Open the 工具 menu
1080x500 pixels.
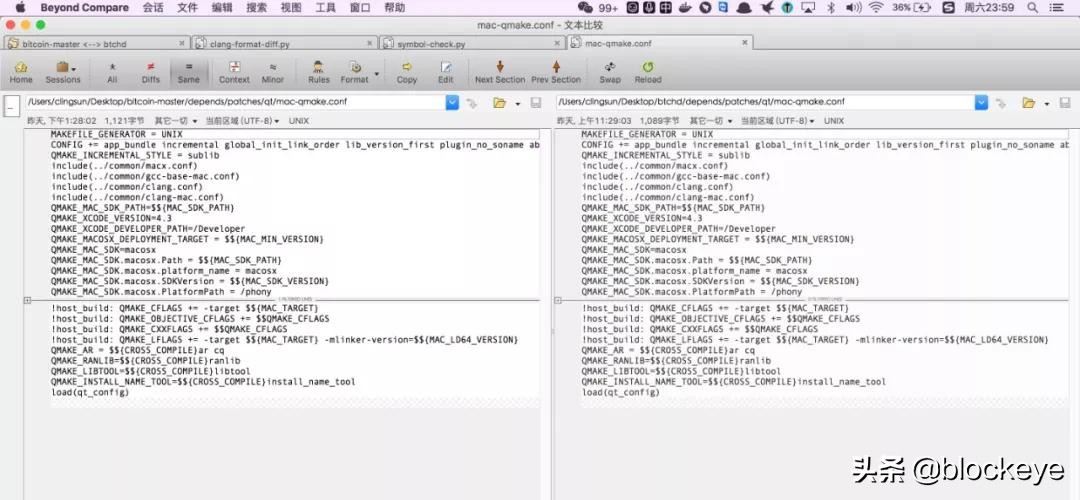(x=325, y=8)
